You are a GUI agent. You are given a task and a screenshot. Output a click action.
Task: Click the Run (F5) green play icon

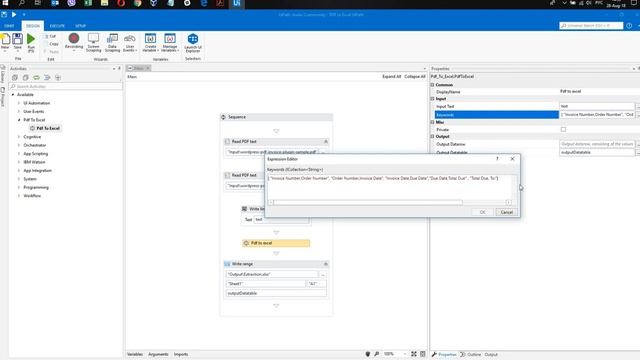coord(31,39)
